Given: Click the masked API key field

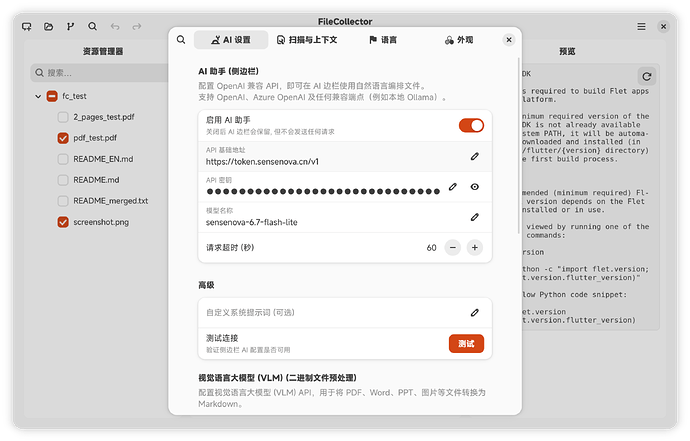Looking at the screenshot, I should (x=323, y=191).
